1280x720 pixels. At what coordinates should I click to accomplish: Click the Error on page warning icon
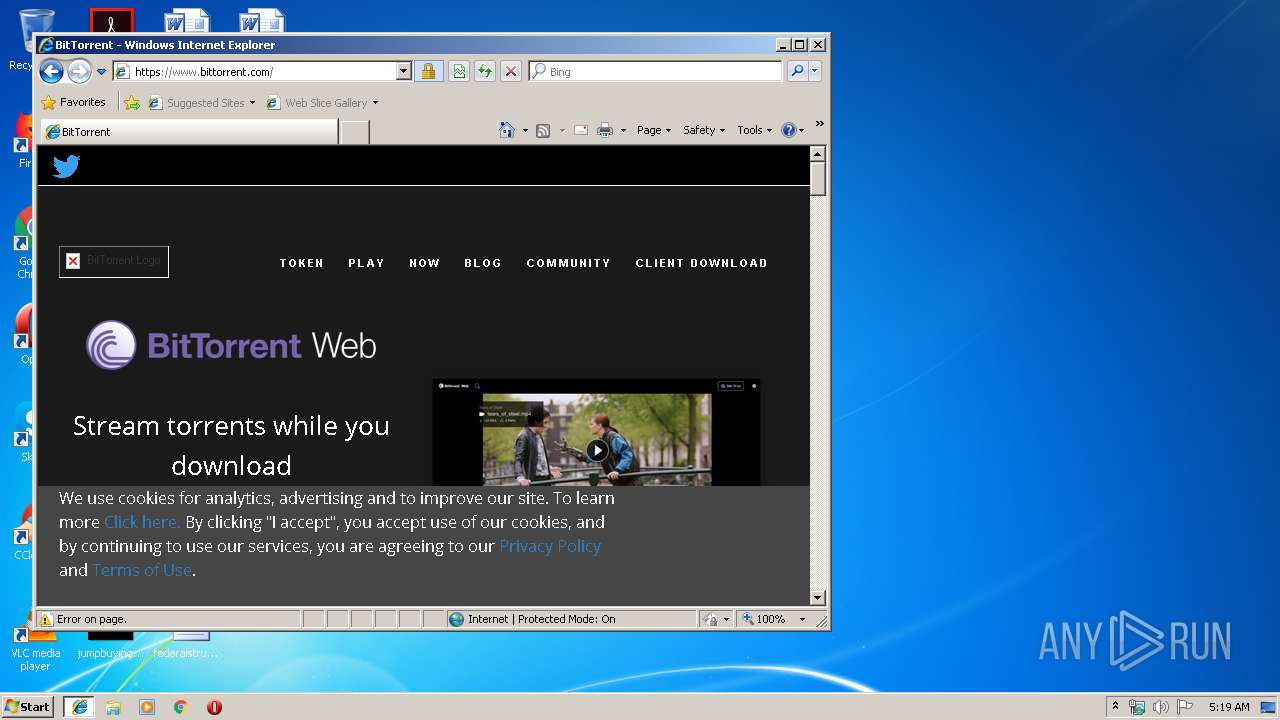click(x=46, y=619)
